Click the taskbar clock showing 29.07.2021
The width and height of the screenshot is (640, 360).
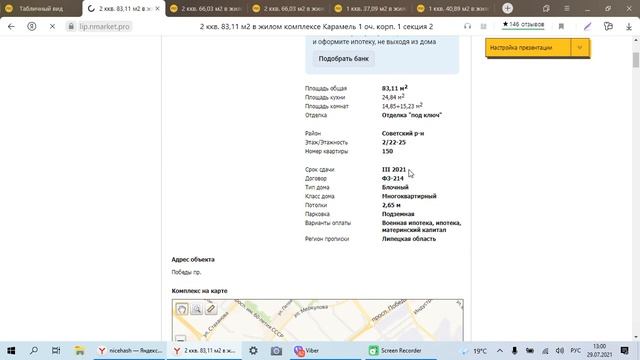click(600, 351)
